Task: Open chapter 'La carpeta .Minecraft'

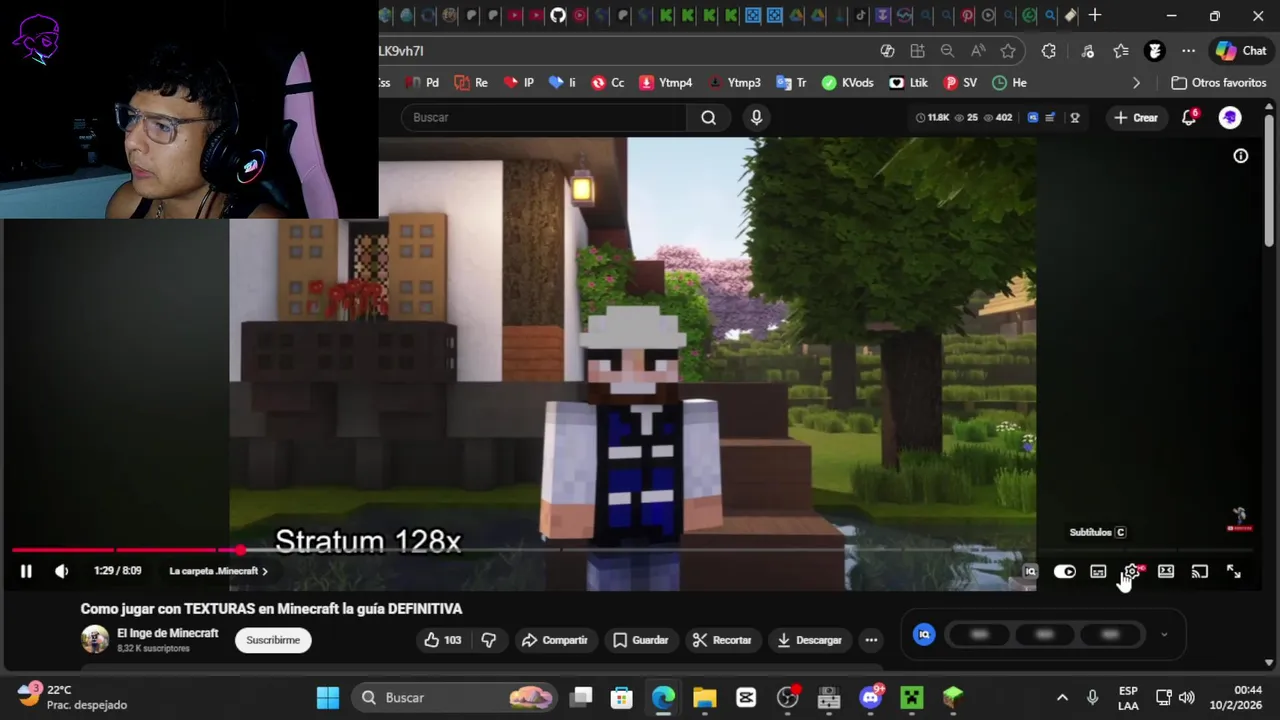Action: [x=218, y=571]
